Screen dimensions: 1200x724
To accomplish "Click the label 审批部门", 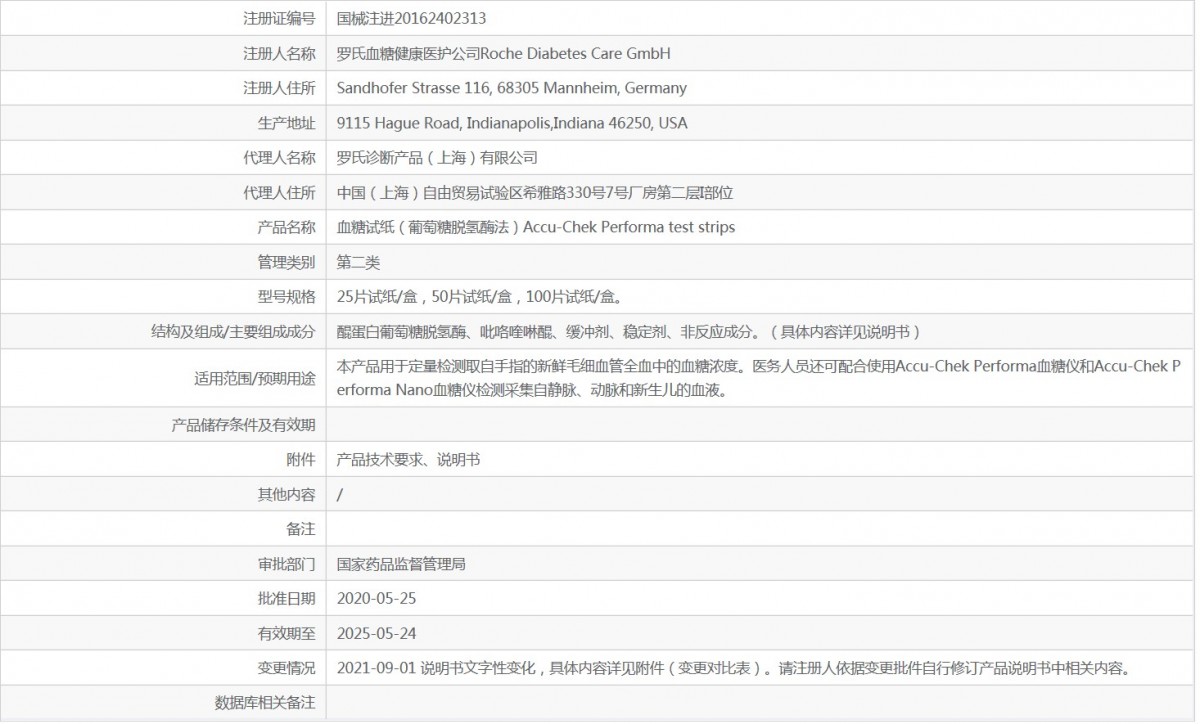I will tap(286, 564).
